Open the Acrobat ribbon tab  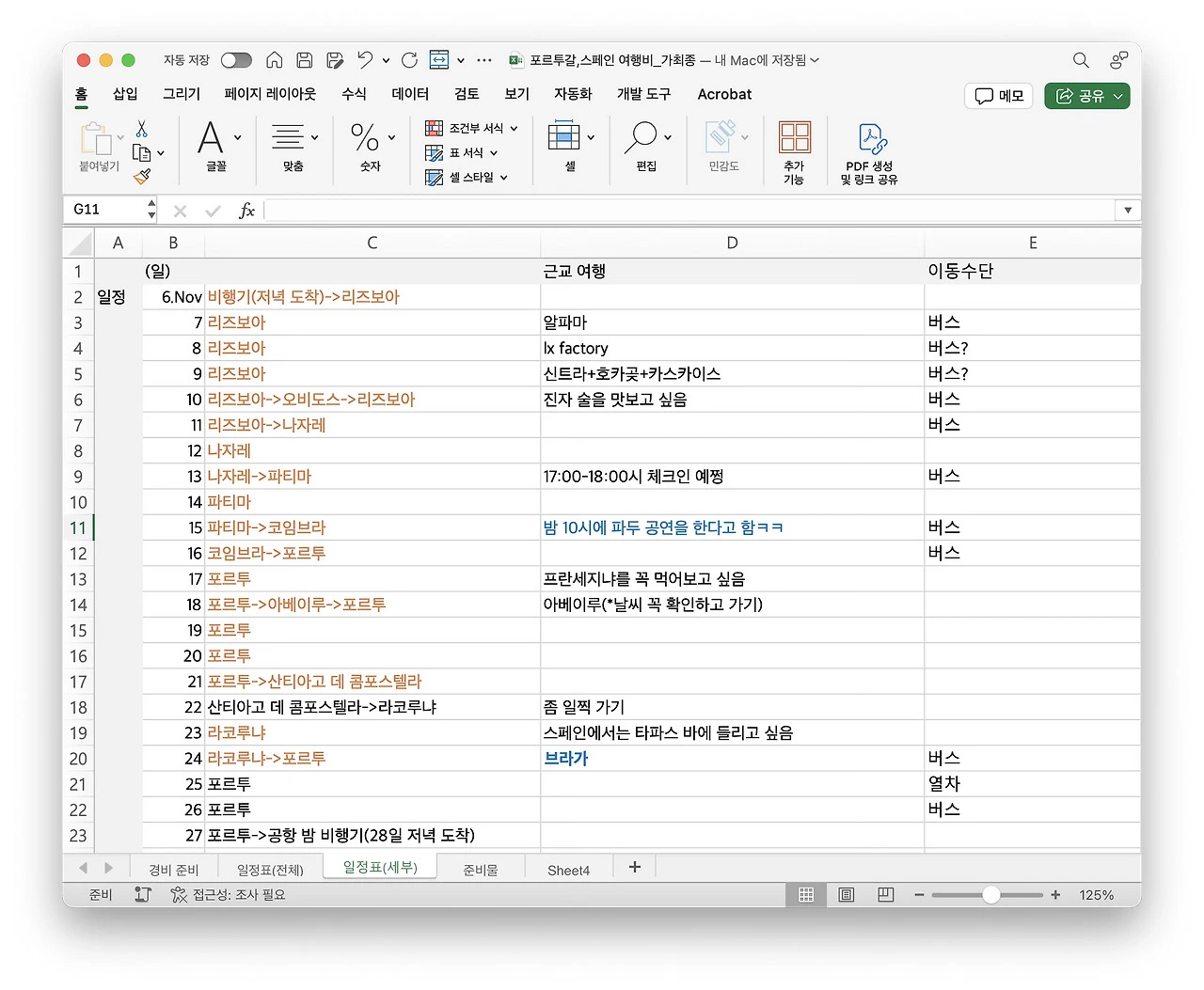[724, 94]
